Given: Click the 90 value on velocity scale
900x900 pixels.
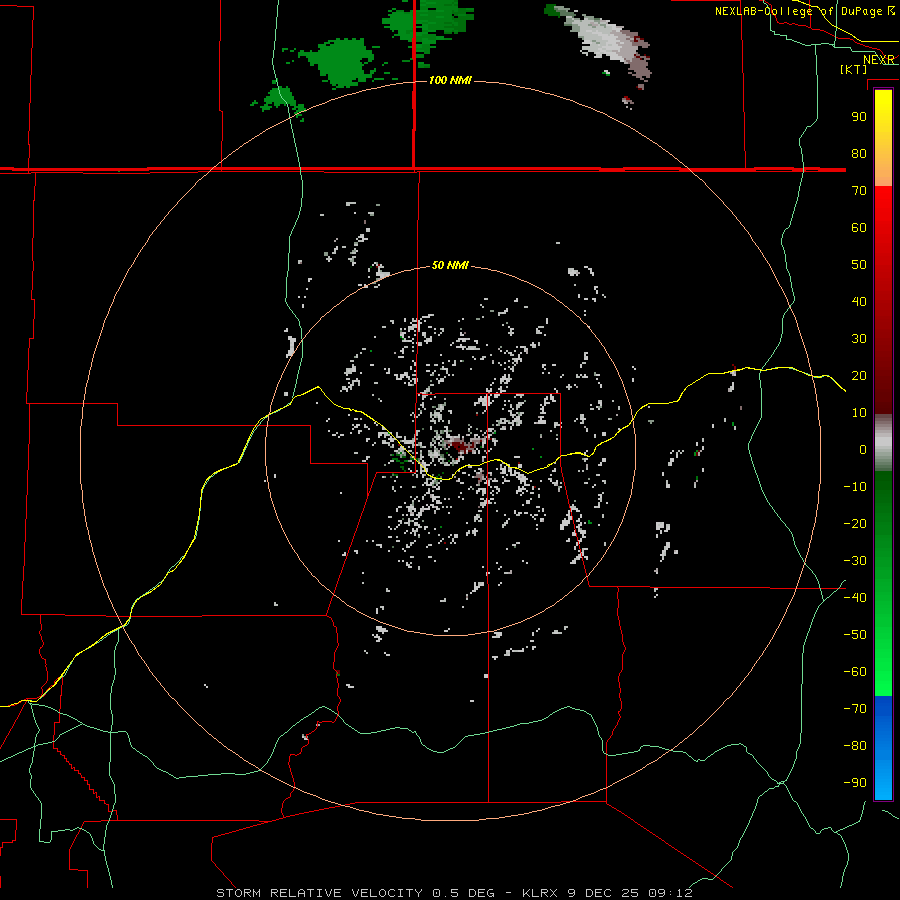Looking at the screenshot, I should 859,117.
